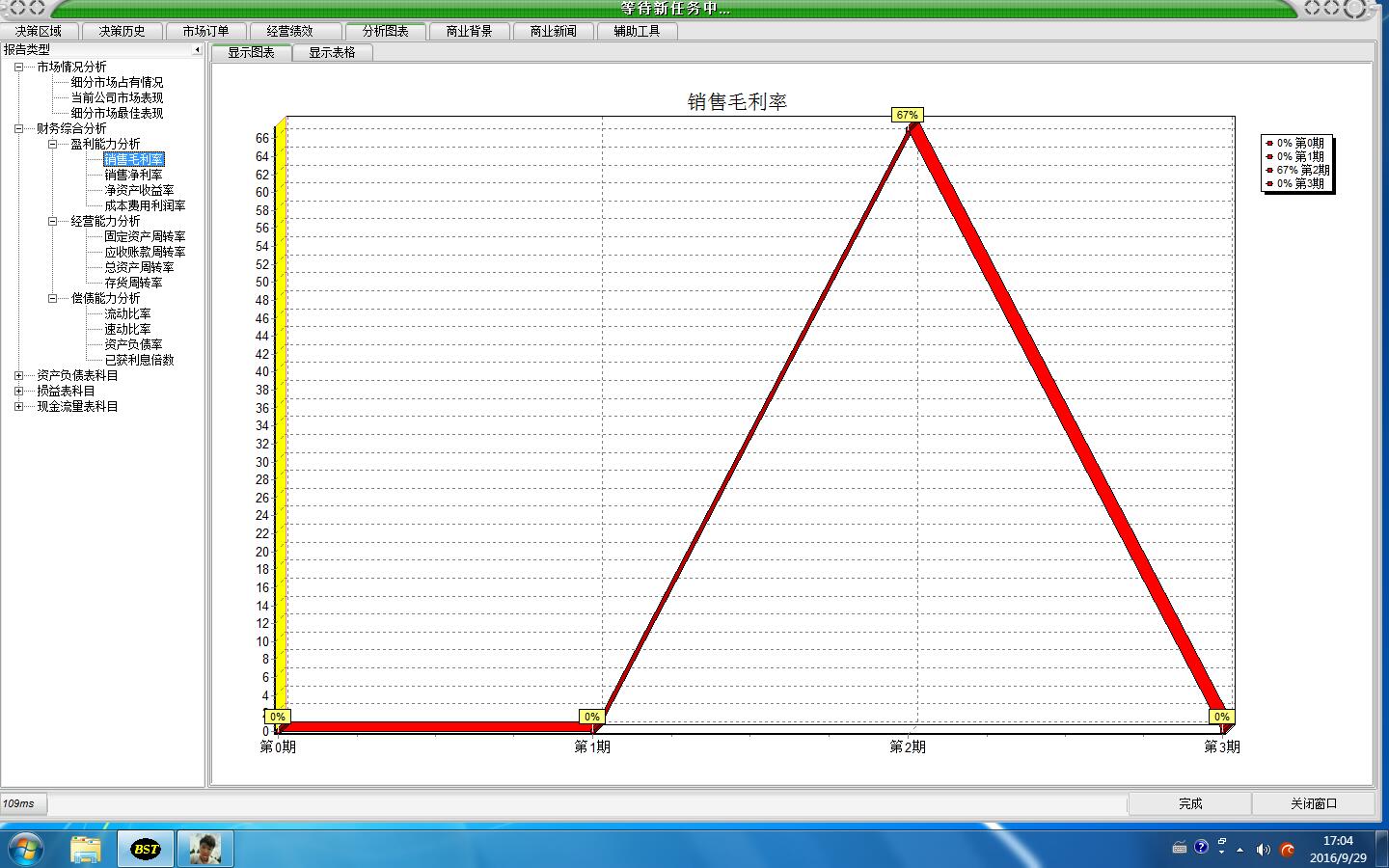Viewport: 1389px width, 868px height.
Task: Open the 商业新闻 tab
Action: click(x=553, y=31)
